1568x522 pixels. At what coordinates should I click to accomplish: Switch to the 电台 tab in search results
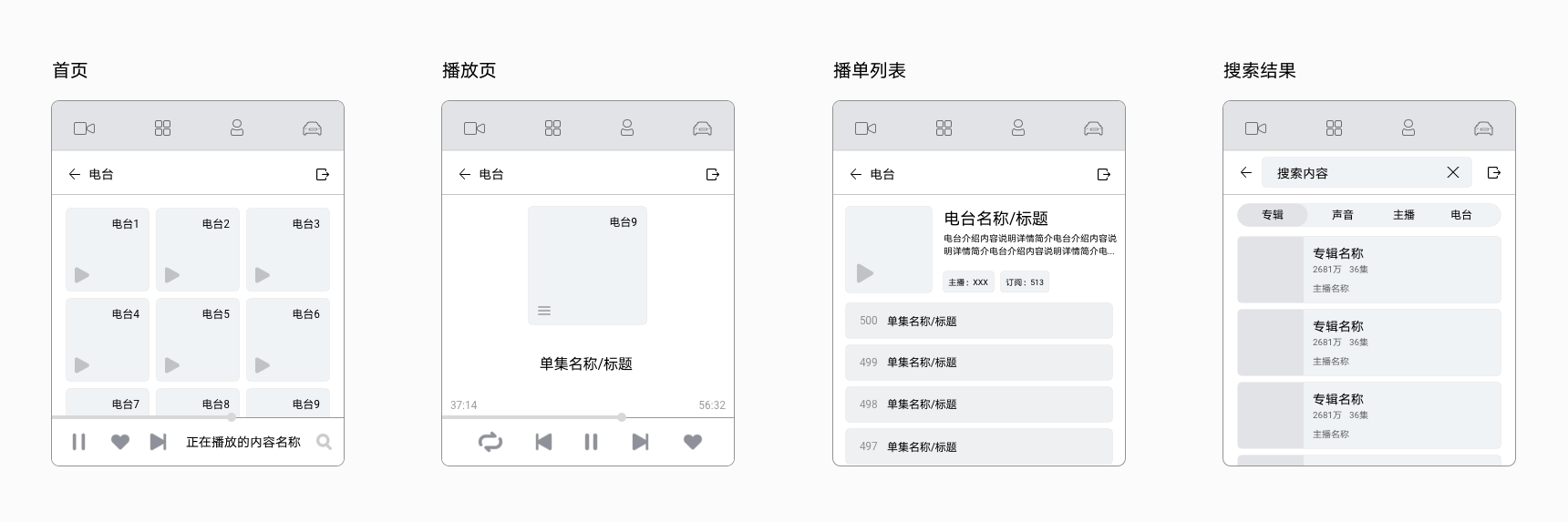tap(1461, 215)
